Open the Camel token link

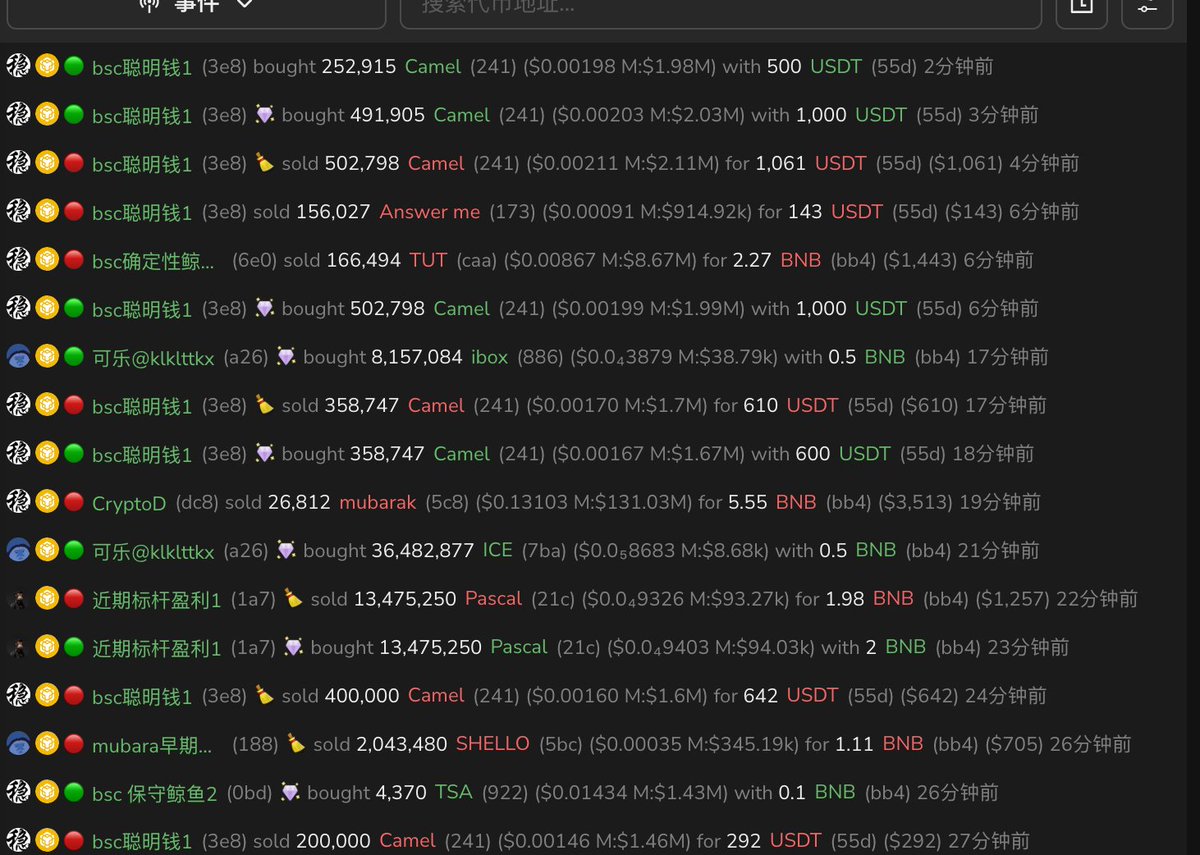click(432, 67)
